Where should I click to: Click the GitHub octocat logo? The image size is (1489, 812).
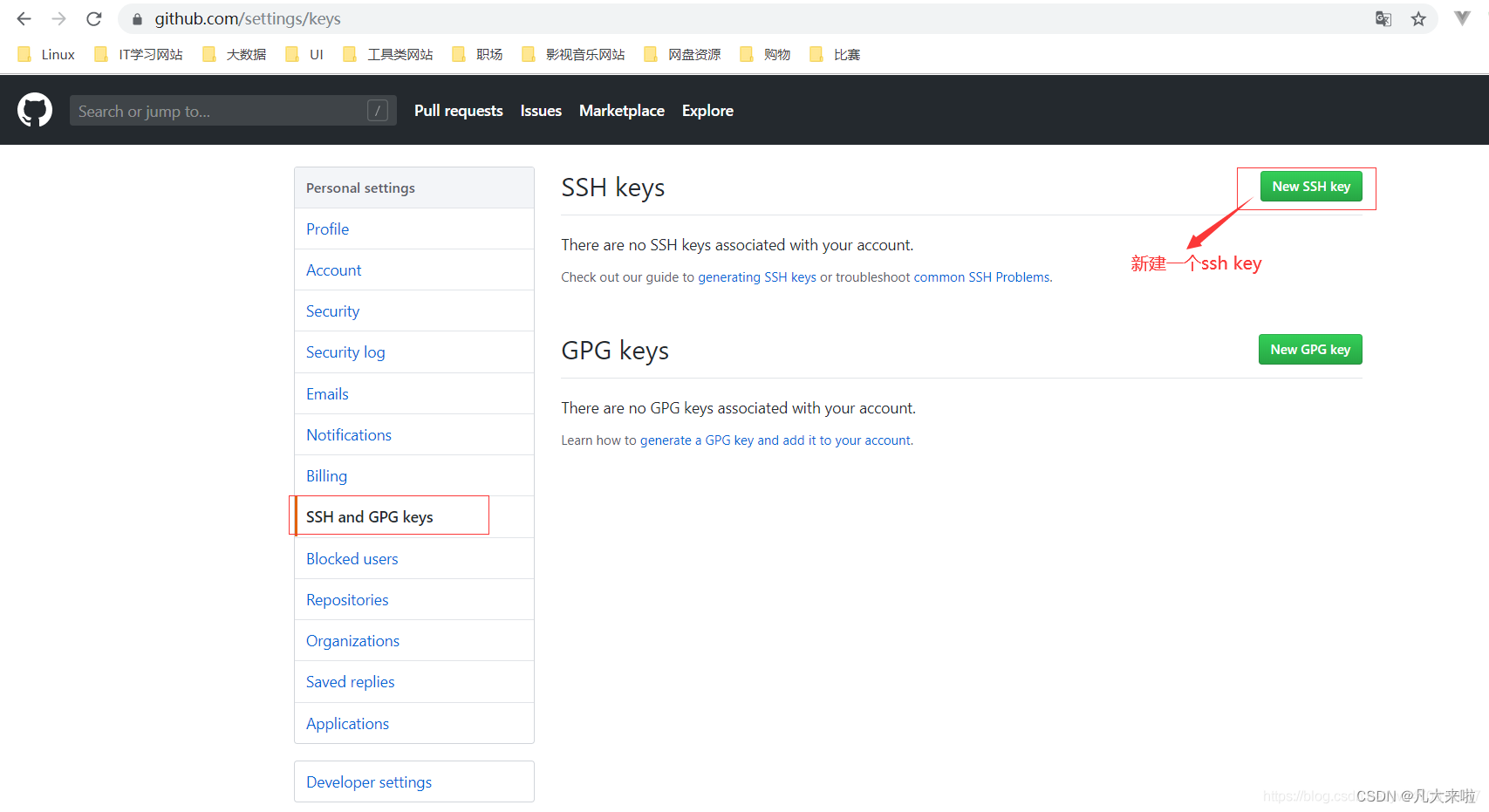click(x=35, y=109)
